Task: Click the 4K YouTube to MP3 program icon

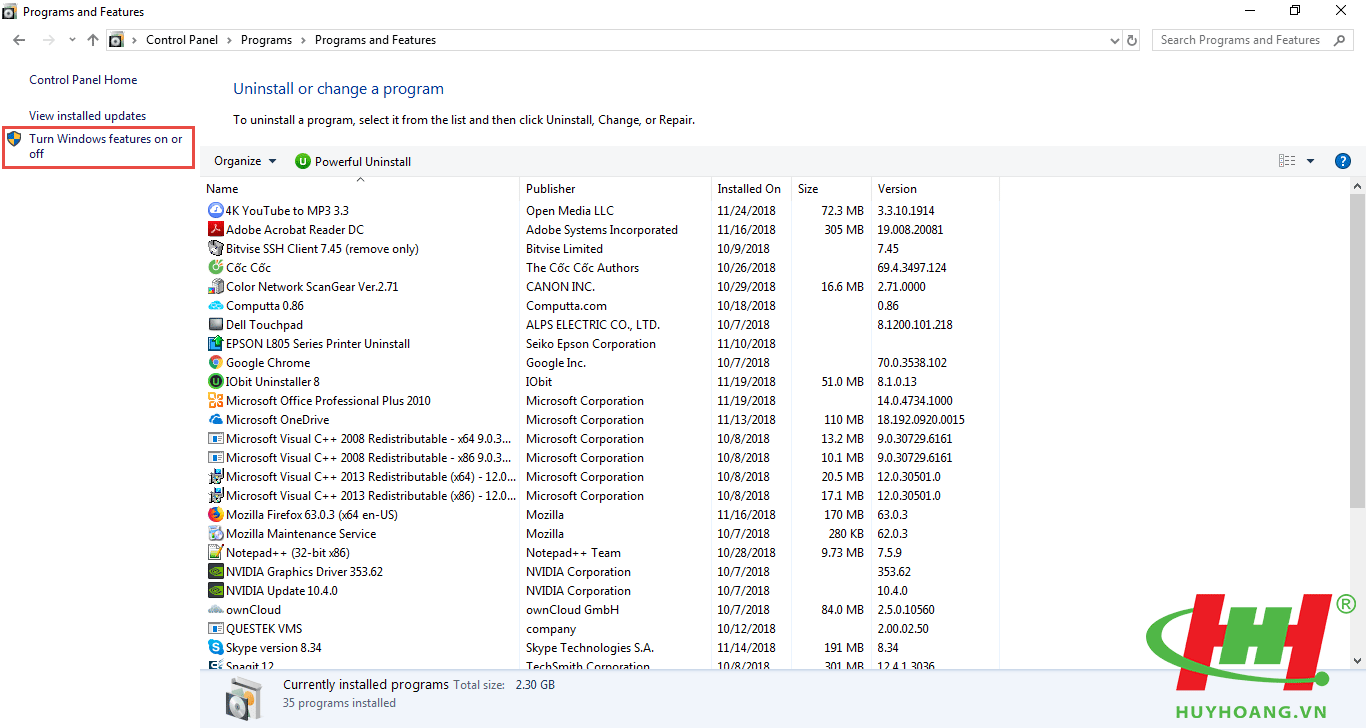Action: 215,210
